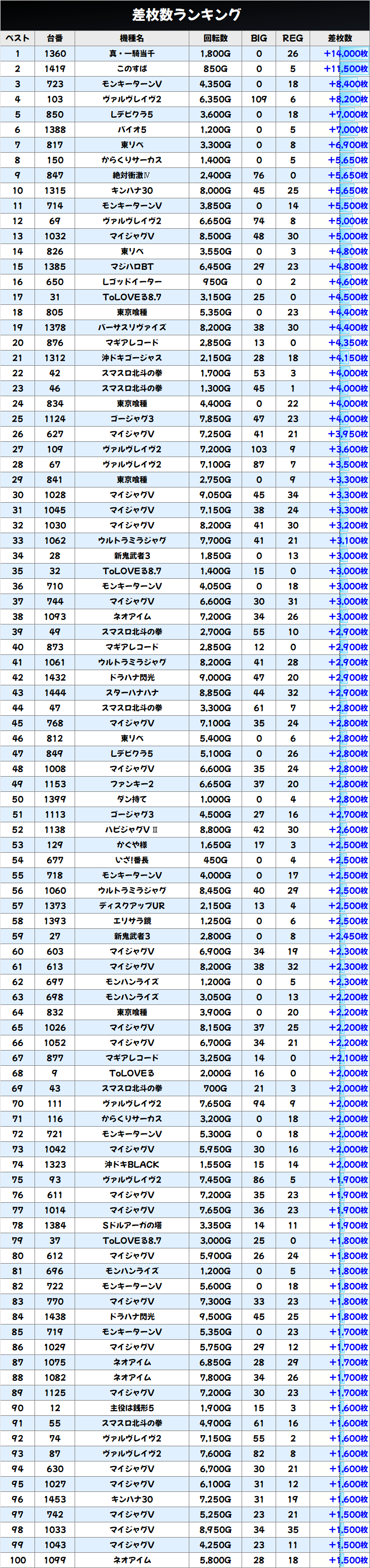Select the +14,000枚 difference value
This screenshot has width=370, height=1568.
point(345,54)
